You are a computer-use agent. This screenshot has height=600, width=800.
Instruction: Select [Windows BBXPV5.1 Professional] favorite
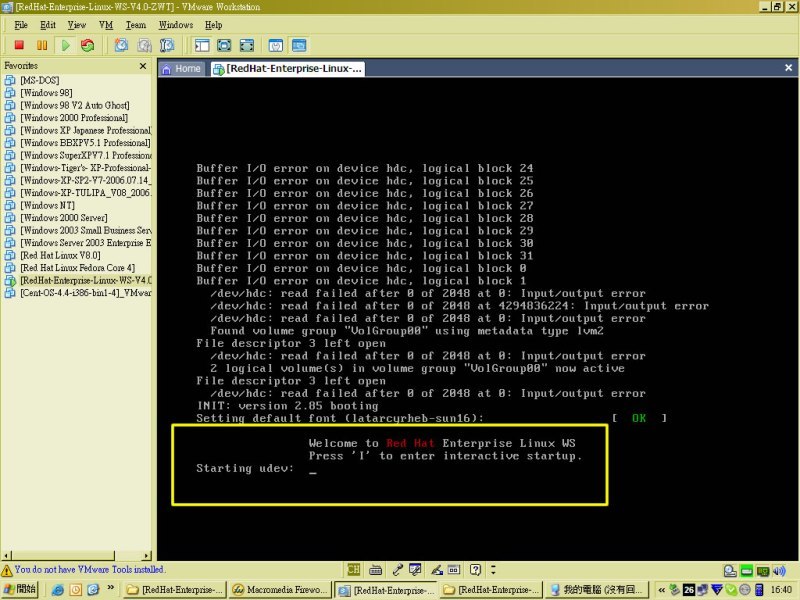coord(78,143)
